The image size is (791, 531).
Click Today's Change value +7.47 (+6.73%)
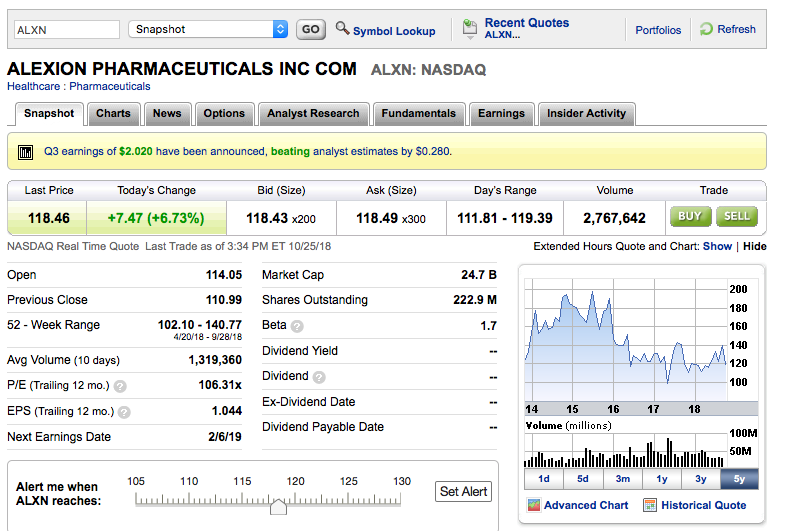(156, 218)
